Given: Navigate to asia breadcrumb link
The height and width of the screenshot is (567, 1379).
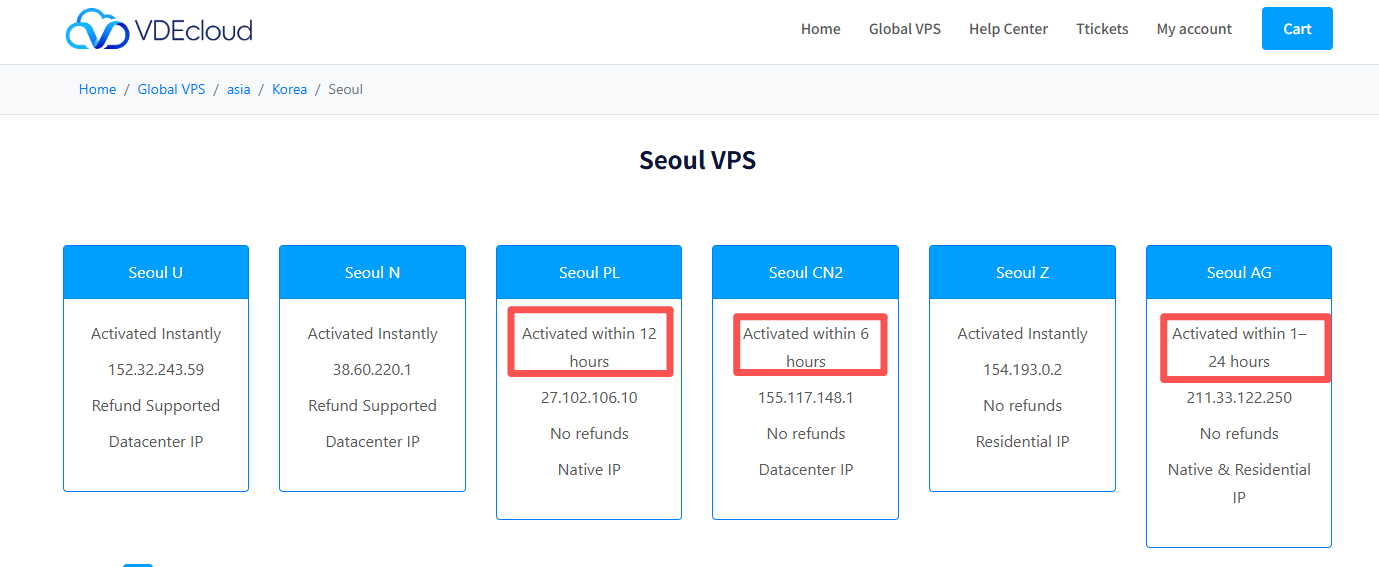Looking at the screenshot, I should pos(238,89).
